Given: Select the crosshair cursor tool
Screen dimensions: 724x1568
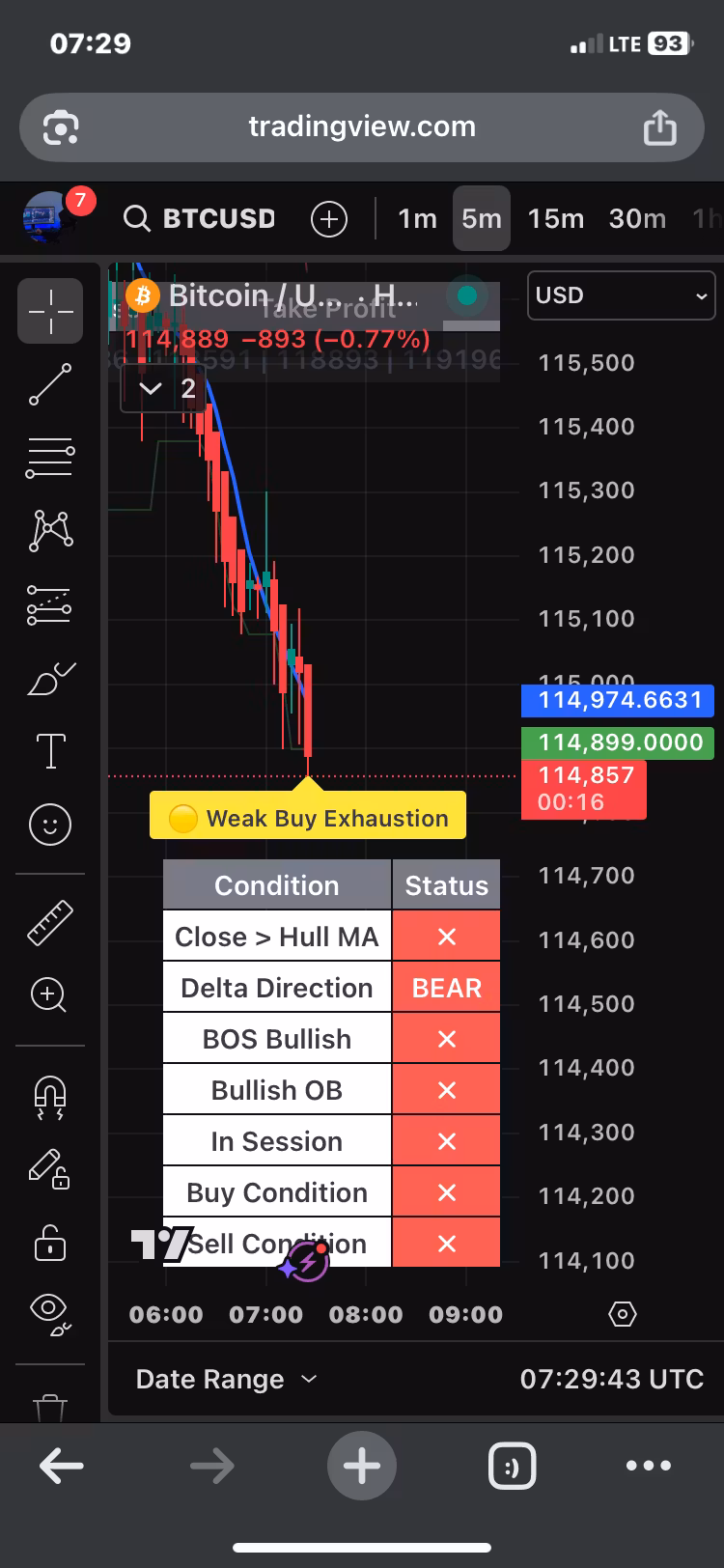Looking at the screenshot, I should tap(50, 311).
